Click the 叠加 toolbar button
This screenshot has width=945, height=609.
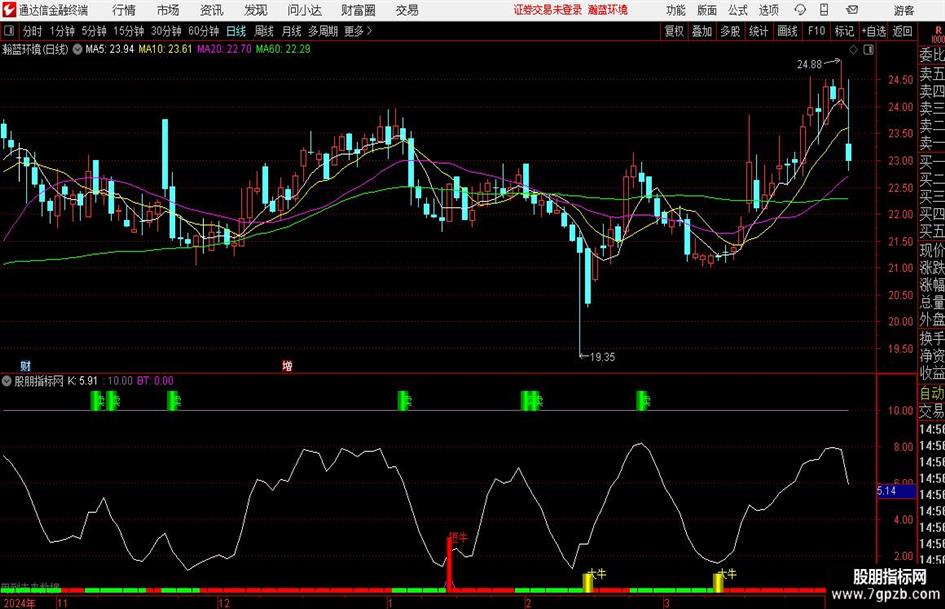702,31
